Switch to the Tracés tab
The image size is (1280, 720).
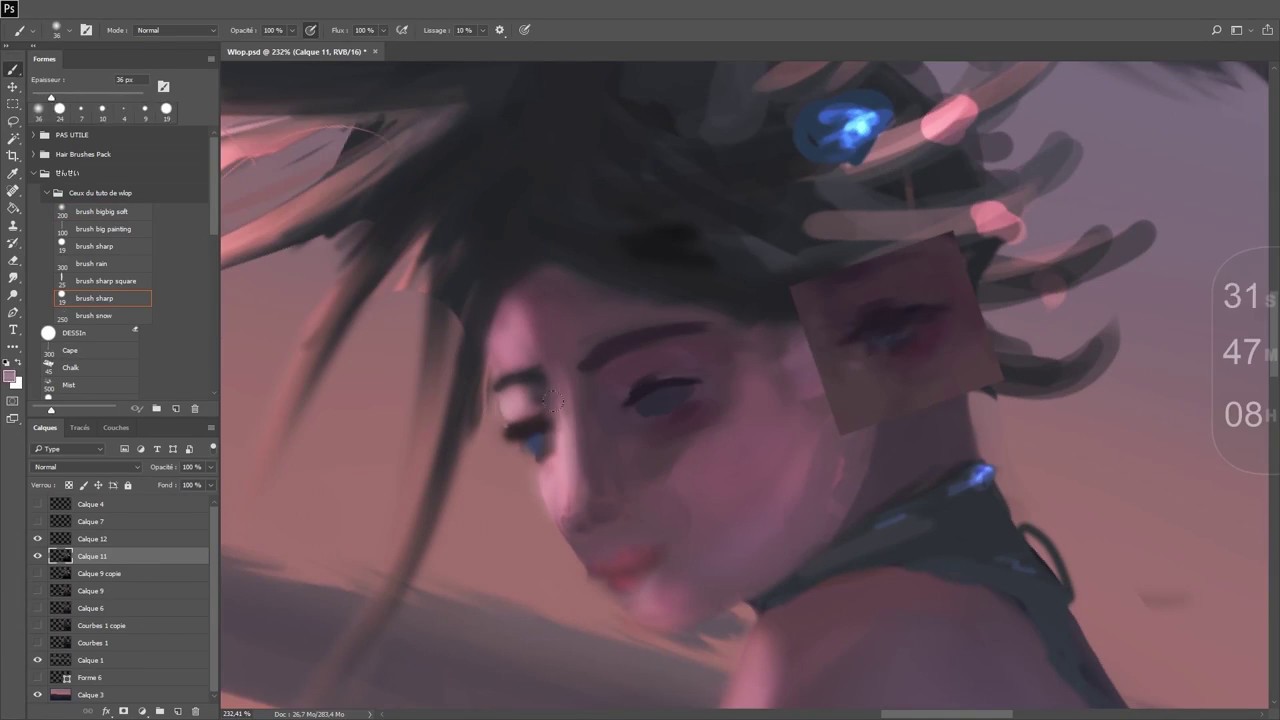(80, 428)
